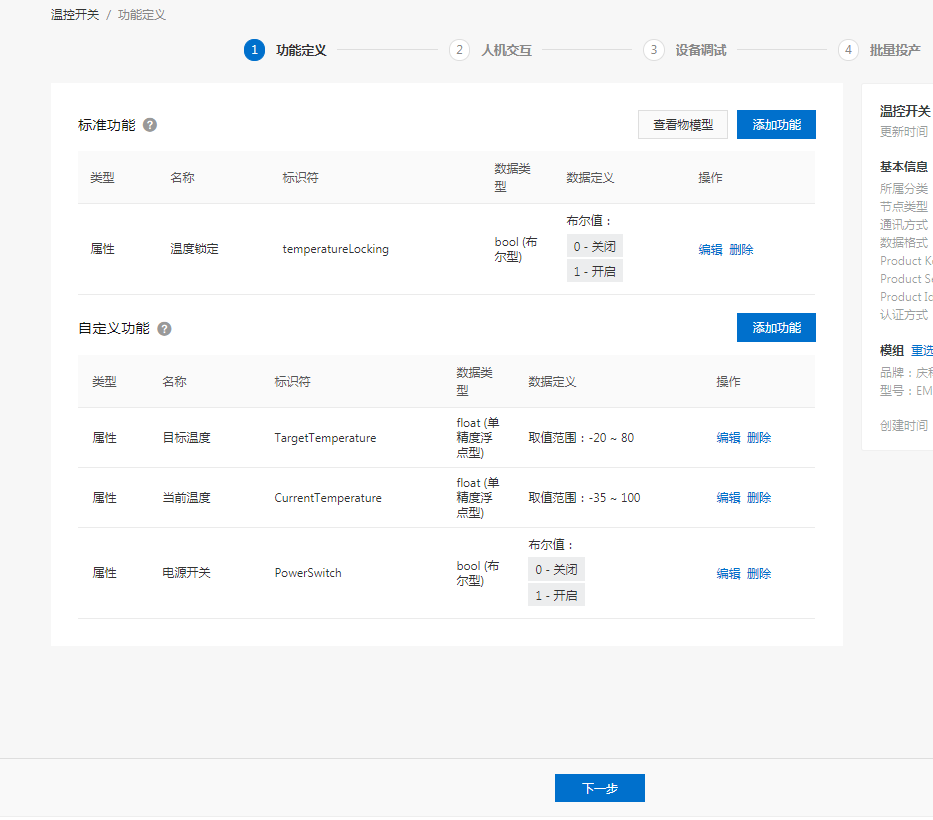Click the PowerSwitch identifier

point(308,572)
